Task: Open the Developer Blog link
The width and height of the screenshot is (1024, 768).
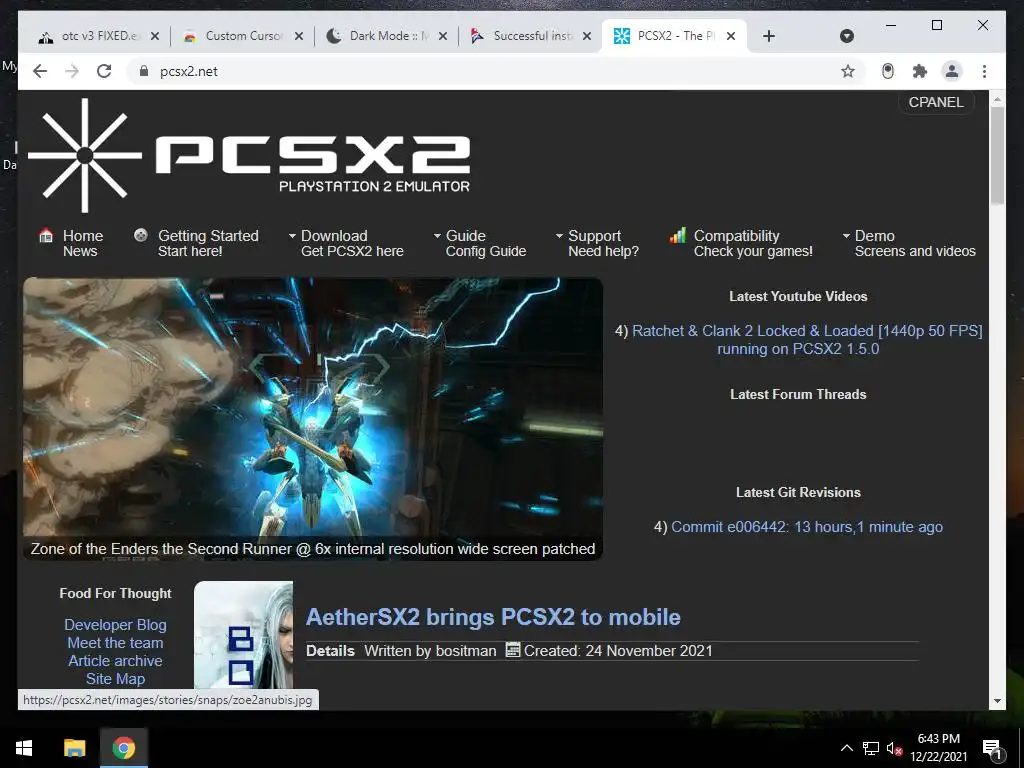Action: point(116,625)
